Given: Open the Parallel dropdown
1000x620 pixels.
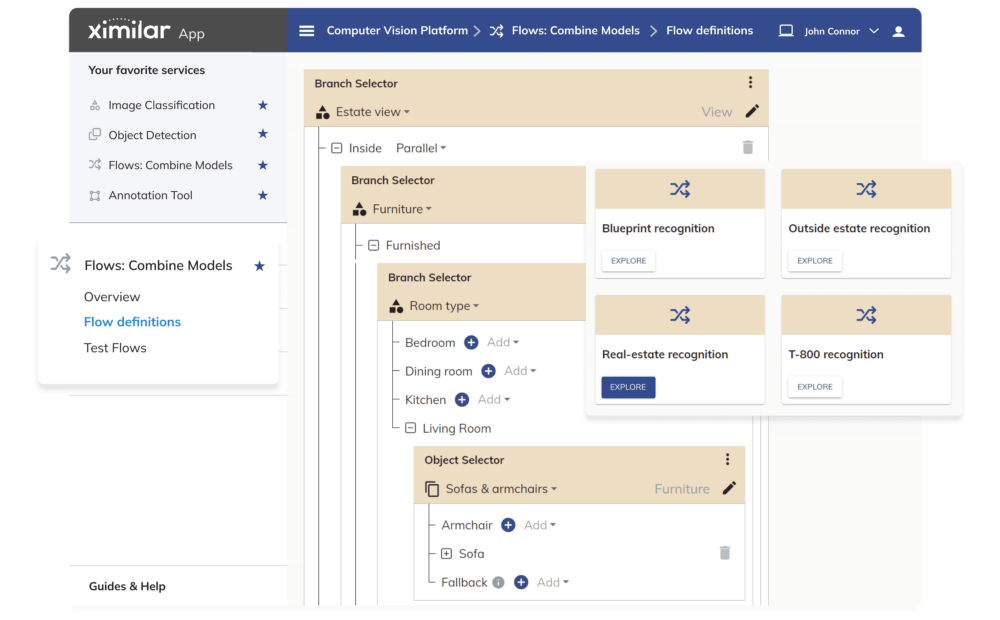Looking at the screenshot, I should [421, 148].
